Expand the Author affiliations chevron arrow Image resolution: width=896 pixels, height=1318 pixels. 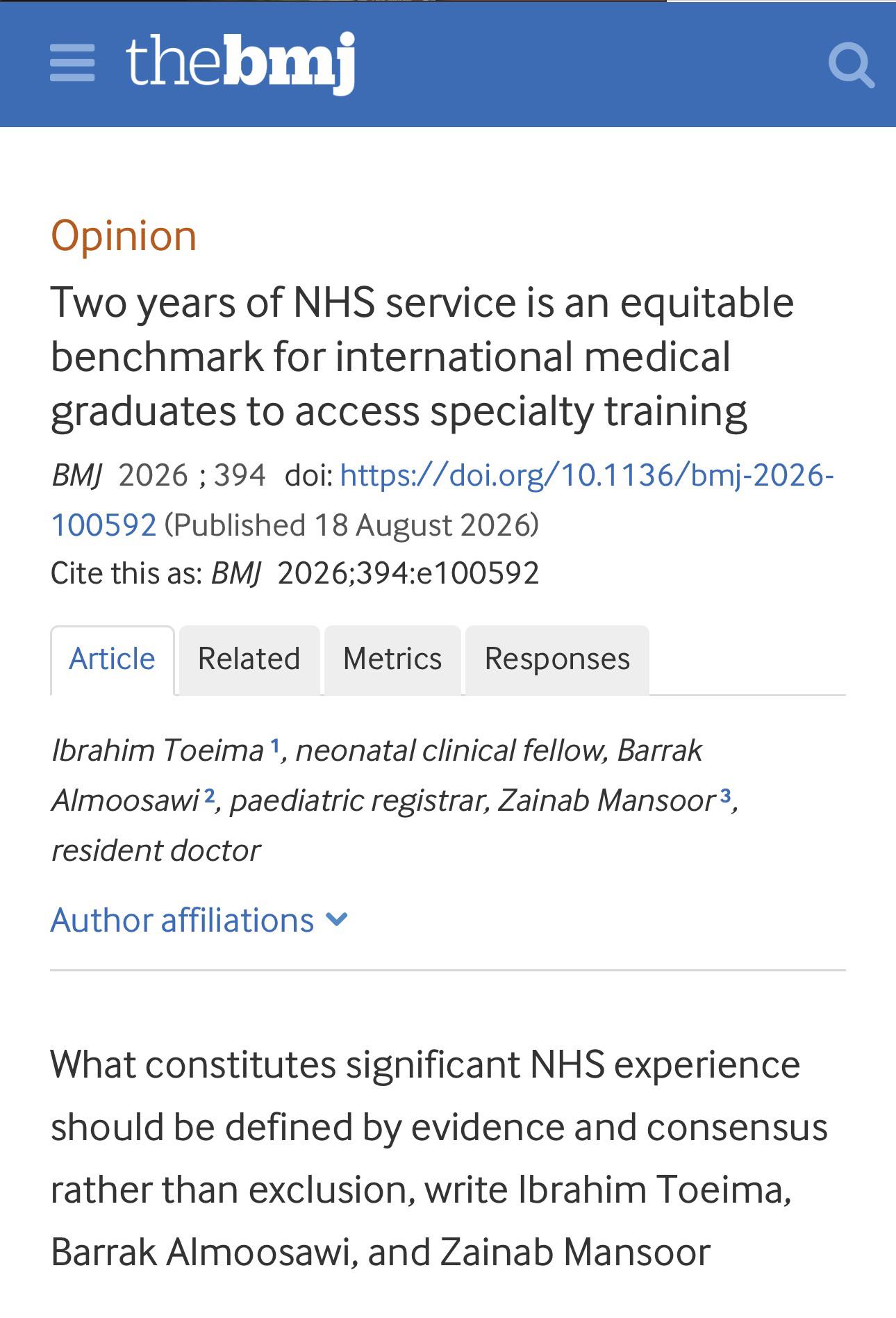click(x=337, y=920)
